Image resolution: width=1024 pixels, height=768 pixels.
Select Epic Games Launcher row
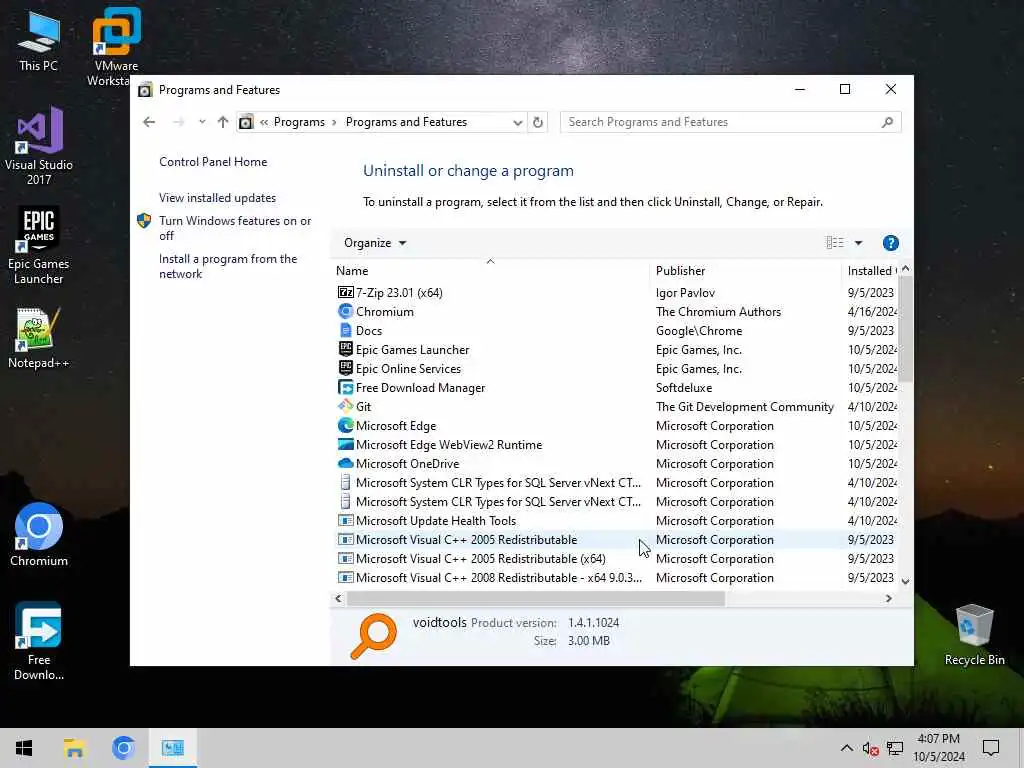point(615,350)
